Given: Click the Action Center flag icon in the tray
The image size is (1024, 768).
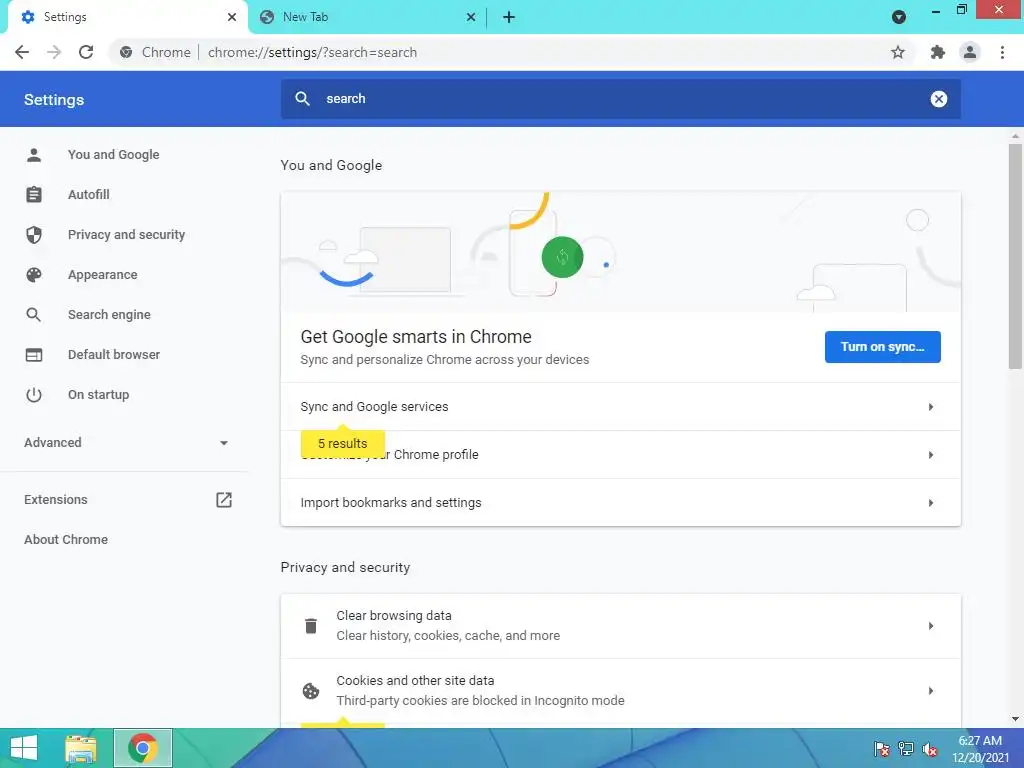Looking at the screenshot, I should (x=882, y=749).
